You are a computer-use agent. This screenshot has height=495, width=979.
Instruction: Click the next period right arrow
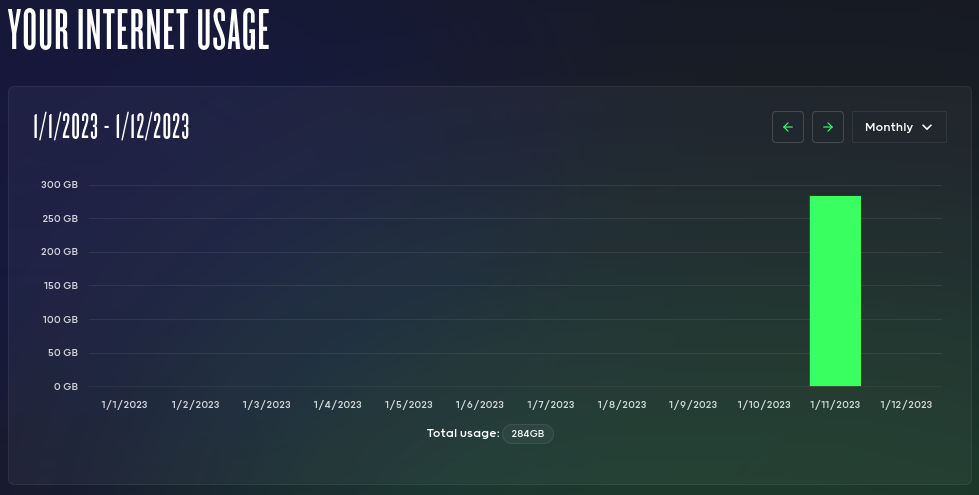click(828, 127)
